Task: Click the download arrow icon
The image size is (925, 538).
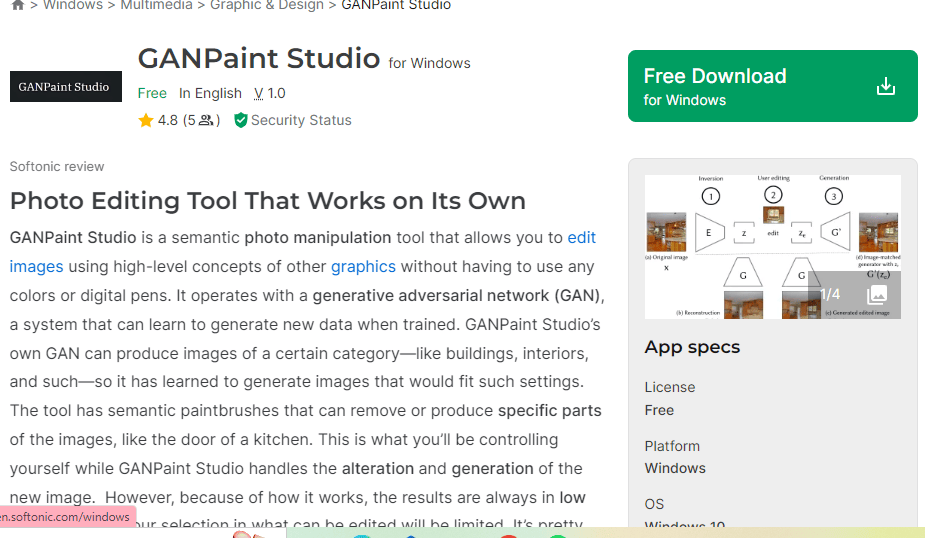Action: coord(885,87)
